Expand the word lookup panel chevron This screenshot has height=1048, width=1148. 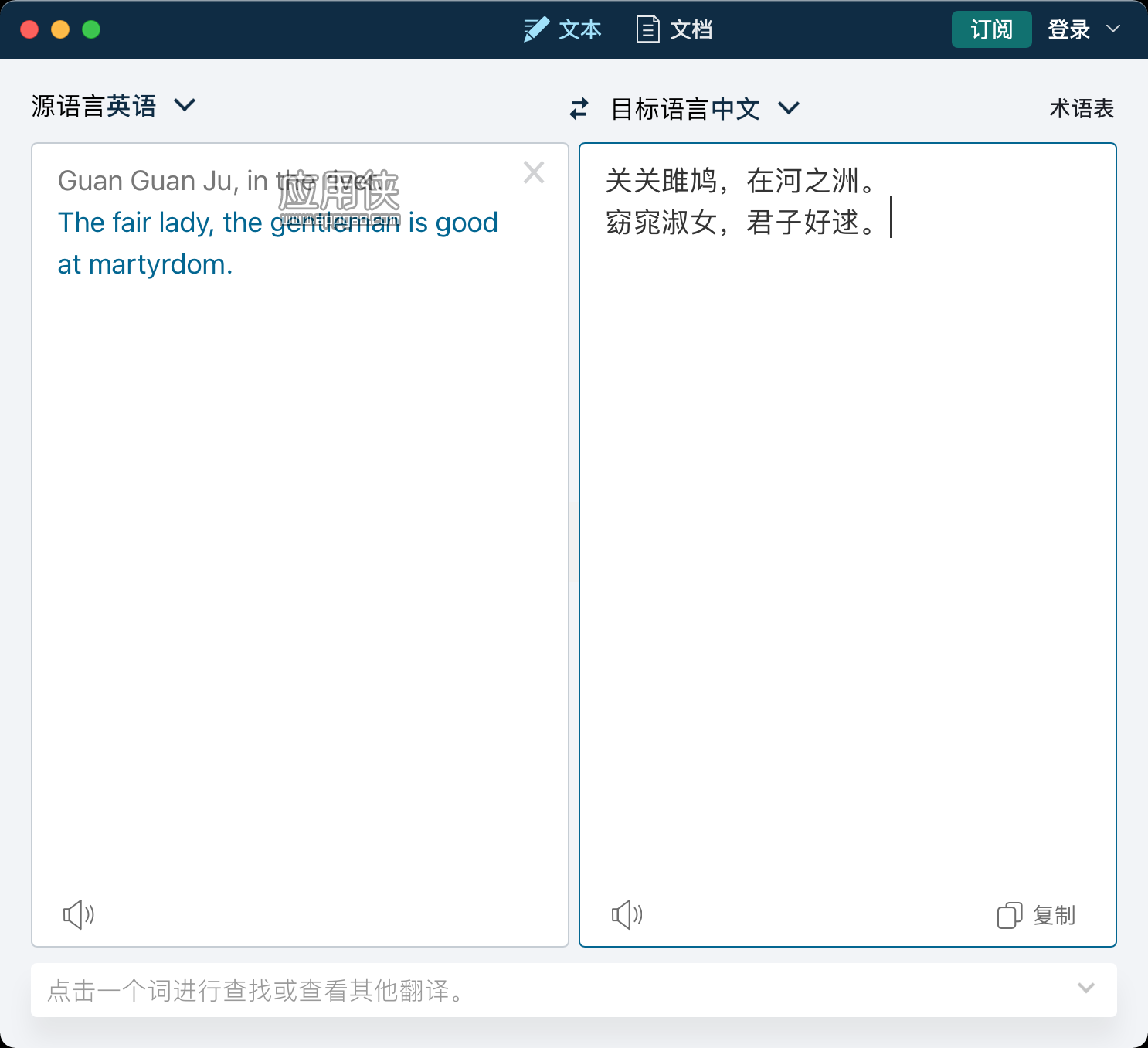pyautogui.click(x=1086, y=988)
